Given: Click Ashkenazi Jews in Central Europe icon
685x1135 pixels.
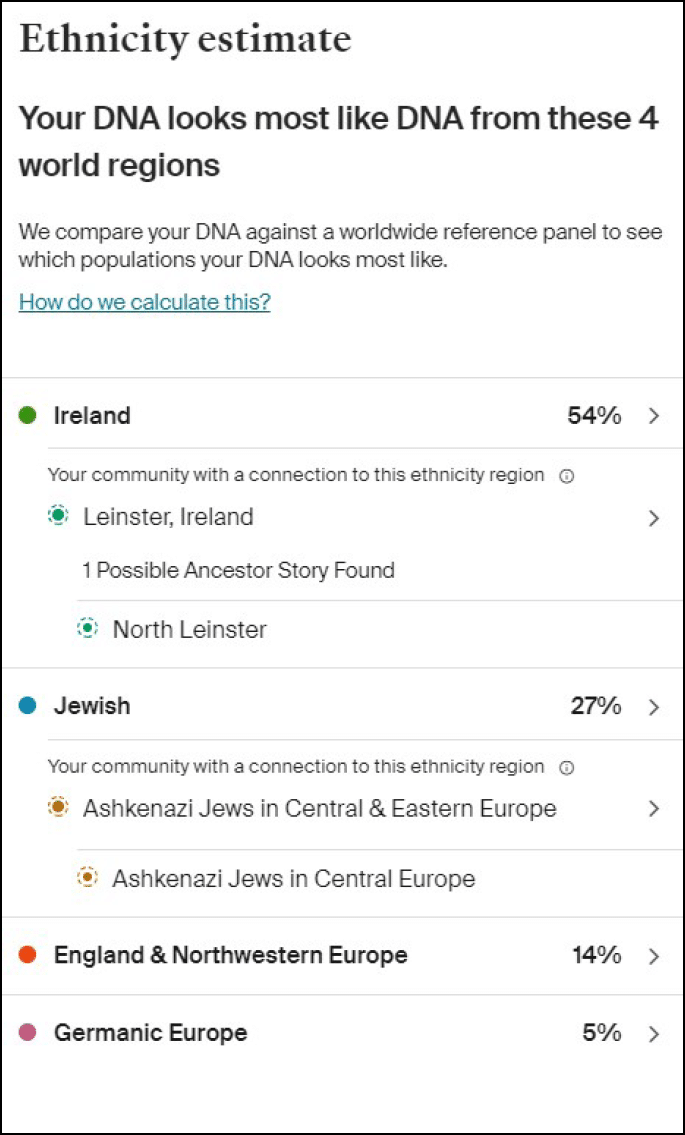Looking at the screenshot, I should point(88,879).
